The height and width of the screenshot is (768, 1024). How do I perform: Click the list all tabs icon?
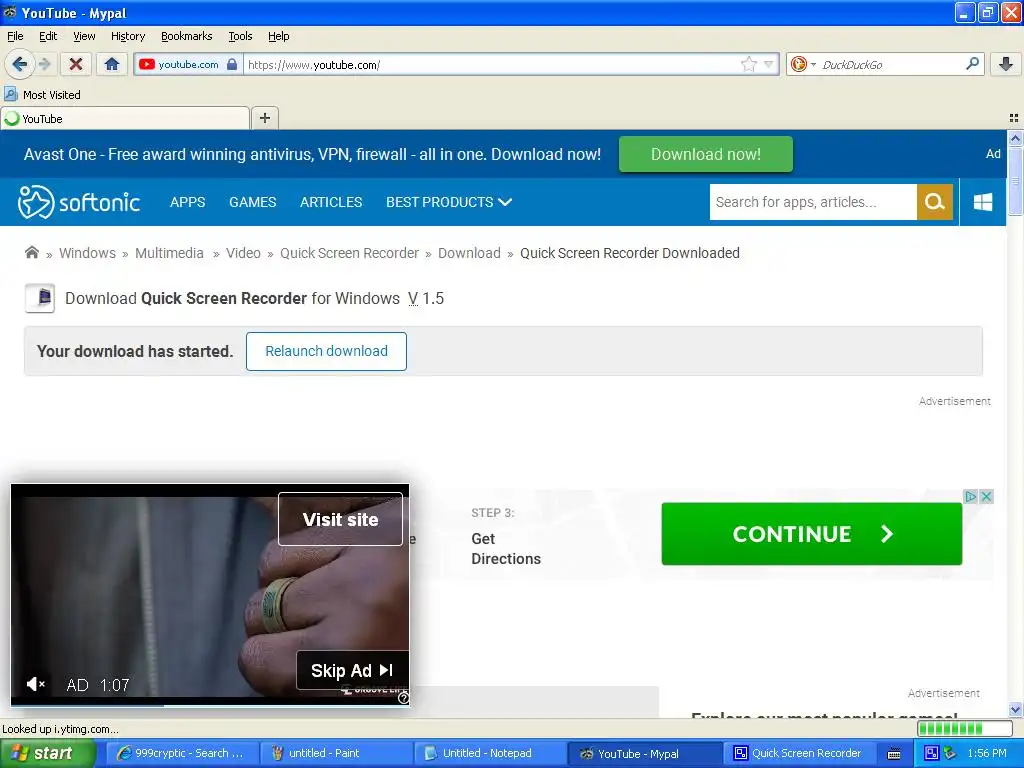[1014, 118]
